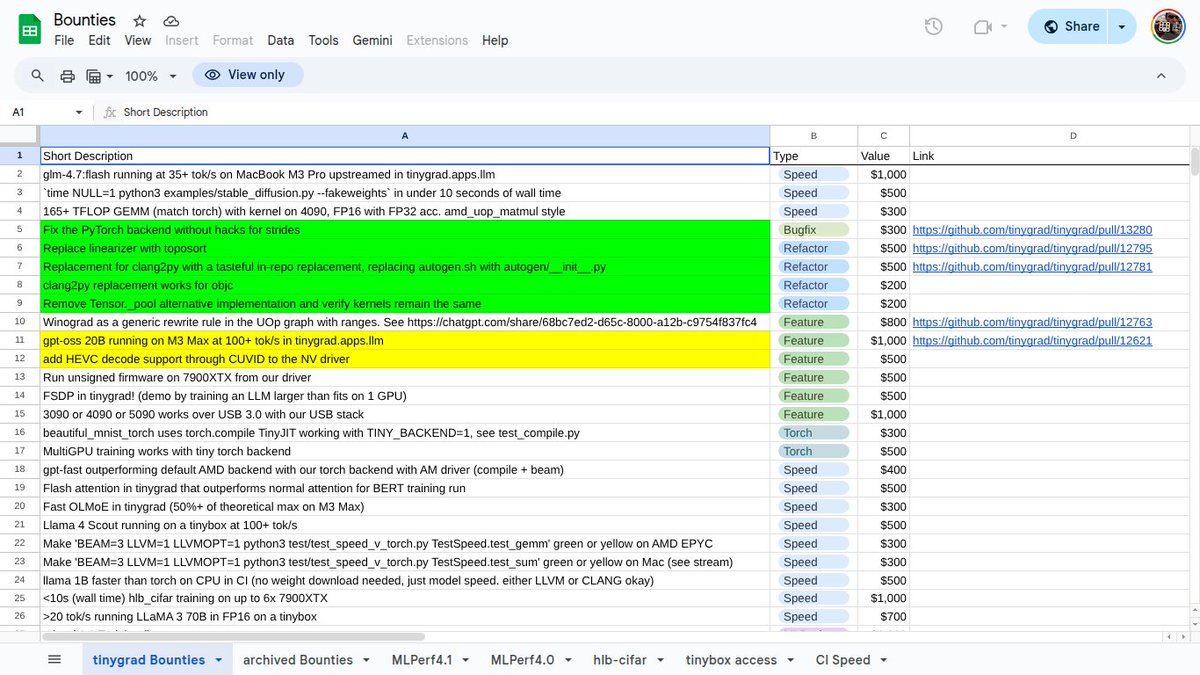Open the tinygrad pull 12621 link
The image size is (1200, 675).
click(1032, 341)
